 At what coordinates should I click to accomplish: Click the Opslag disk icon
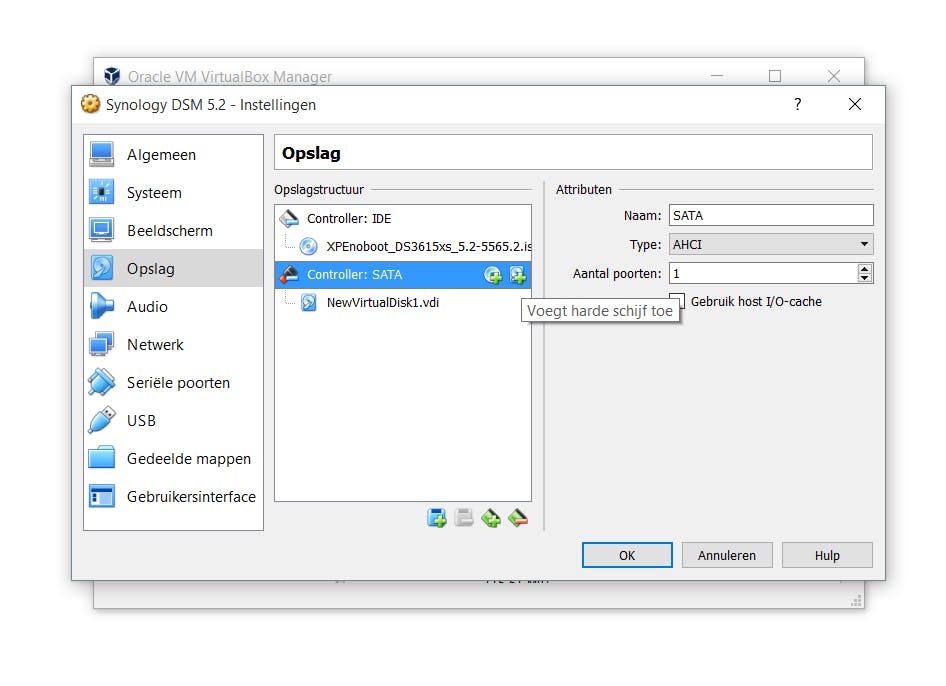[x=101, y=268]
